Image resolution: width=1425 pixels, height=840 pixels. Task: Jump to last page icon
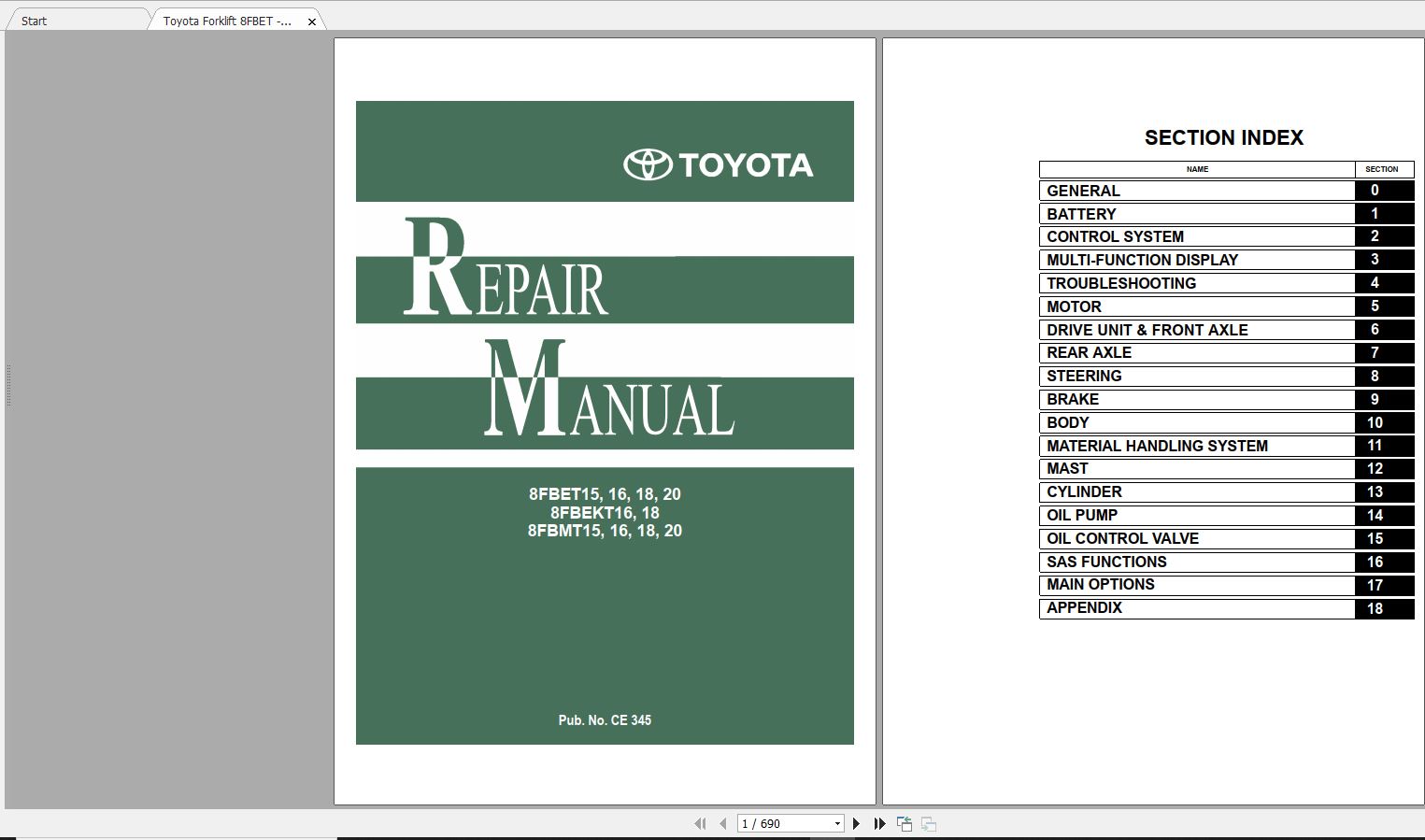879,823
